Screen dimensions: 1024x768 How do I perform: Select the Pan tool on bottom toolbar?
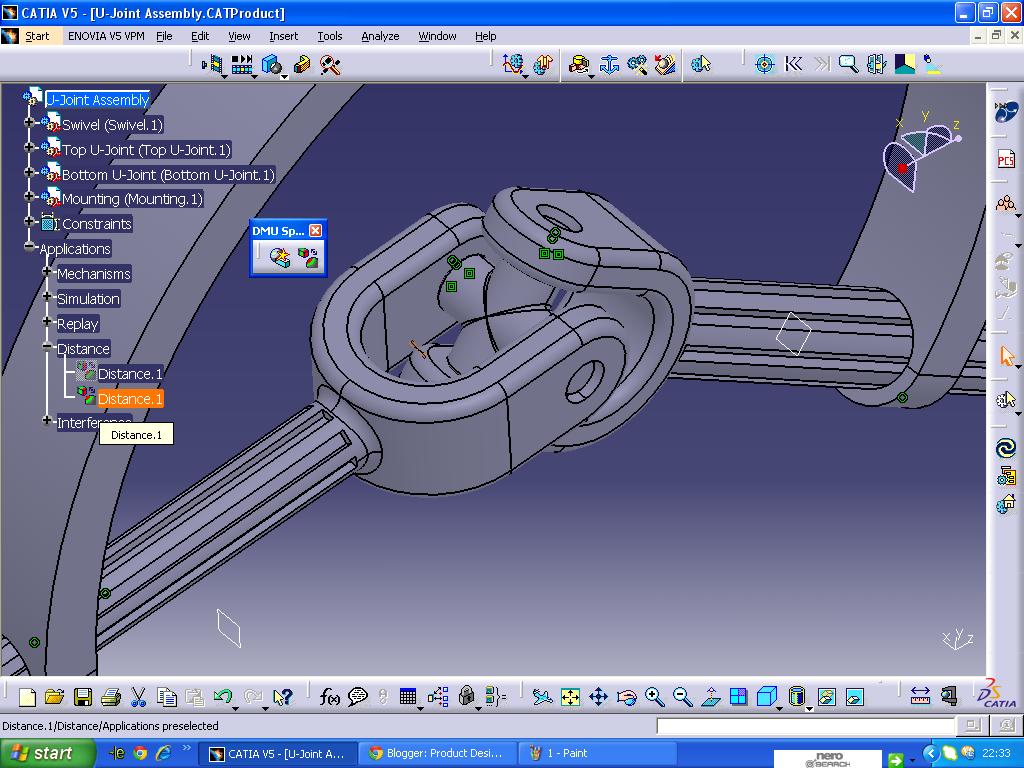tap(599, 697)
